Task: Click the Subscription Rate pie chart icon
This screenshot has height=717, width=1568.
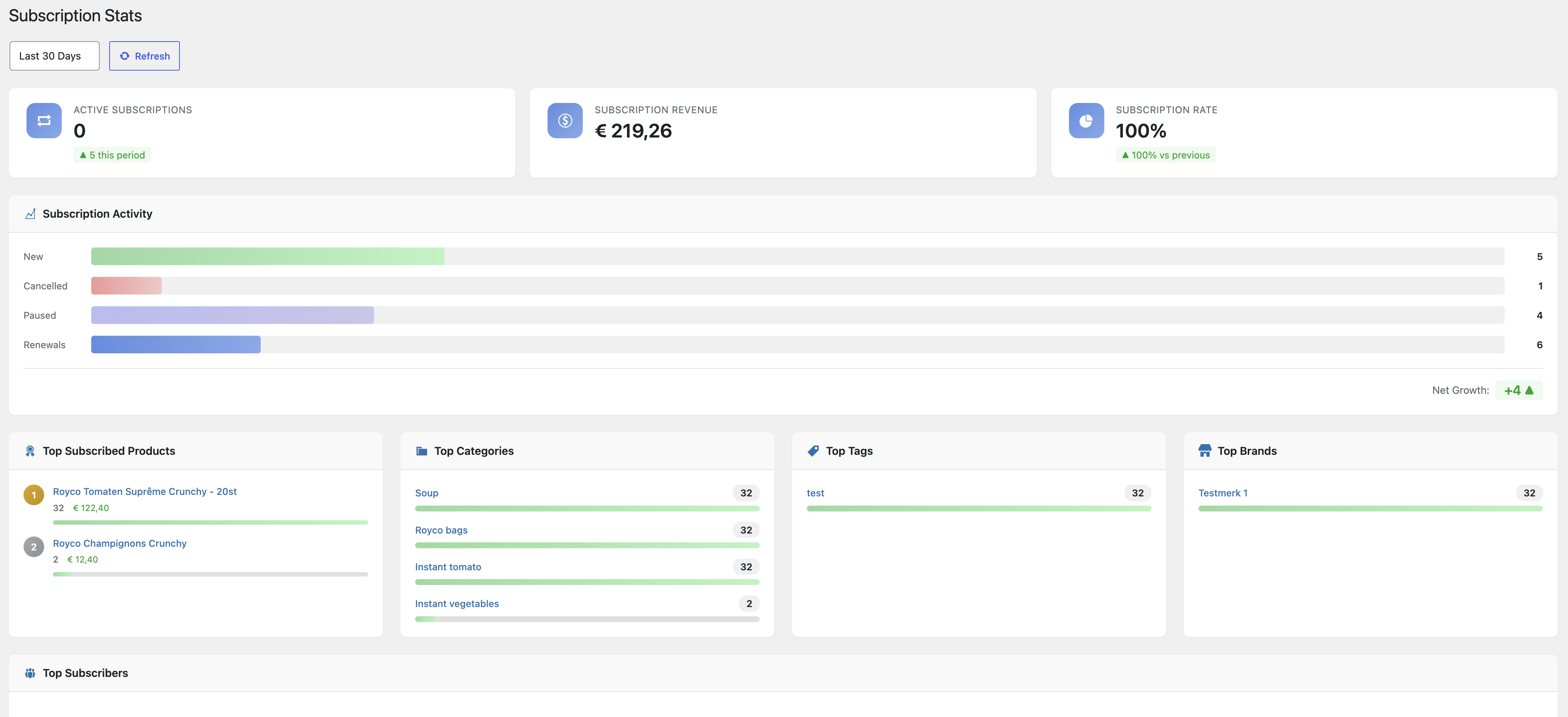Action: click(1086, 121)
